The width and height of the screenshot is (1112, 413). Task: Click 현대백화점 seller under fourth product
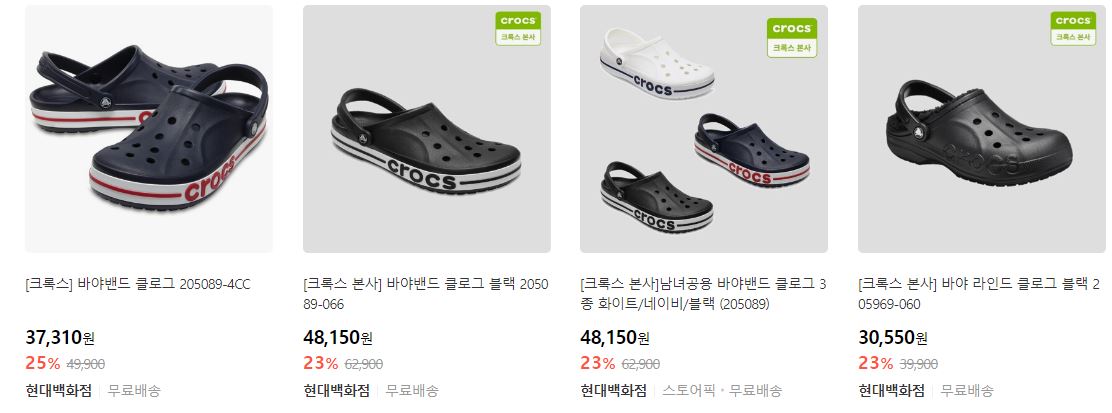coord(892,390)
